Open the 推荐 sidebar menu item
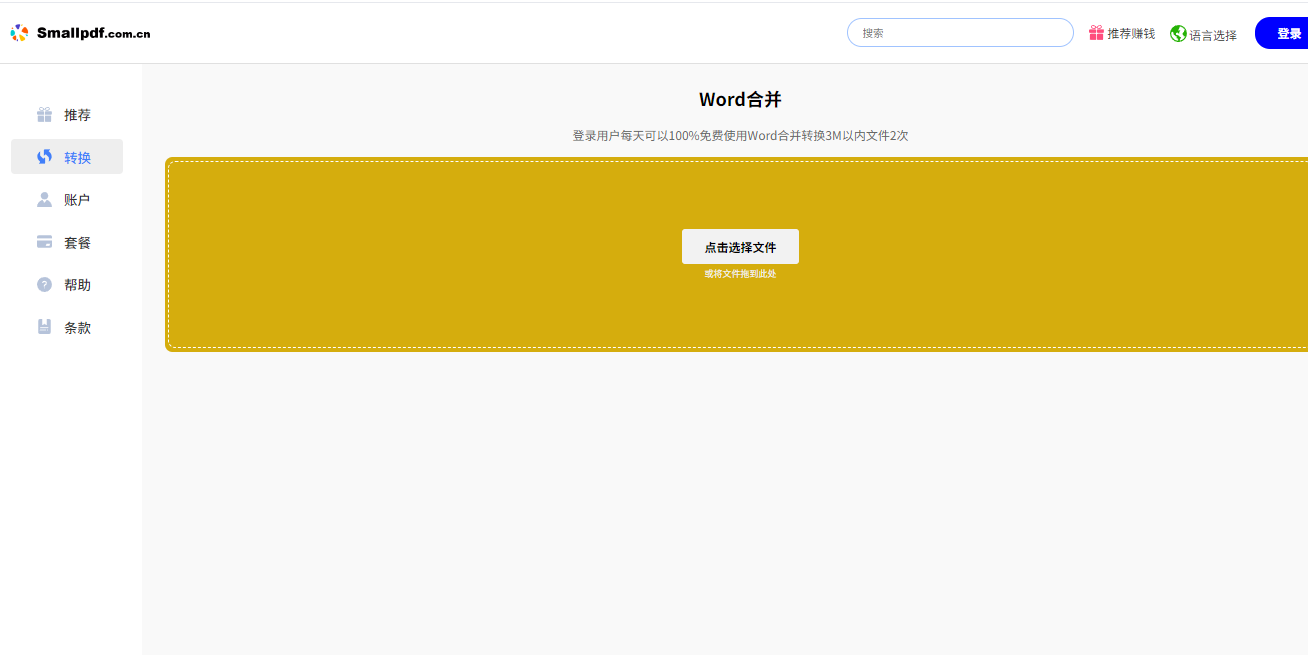This screenshot has height=655, width=1308. 77,115
